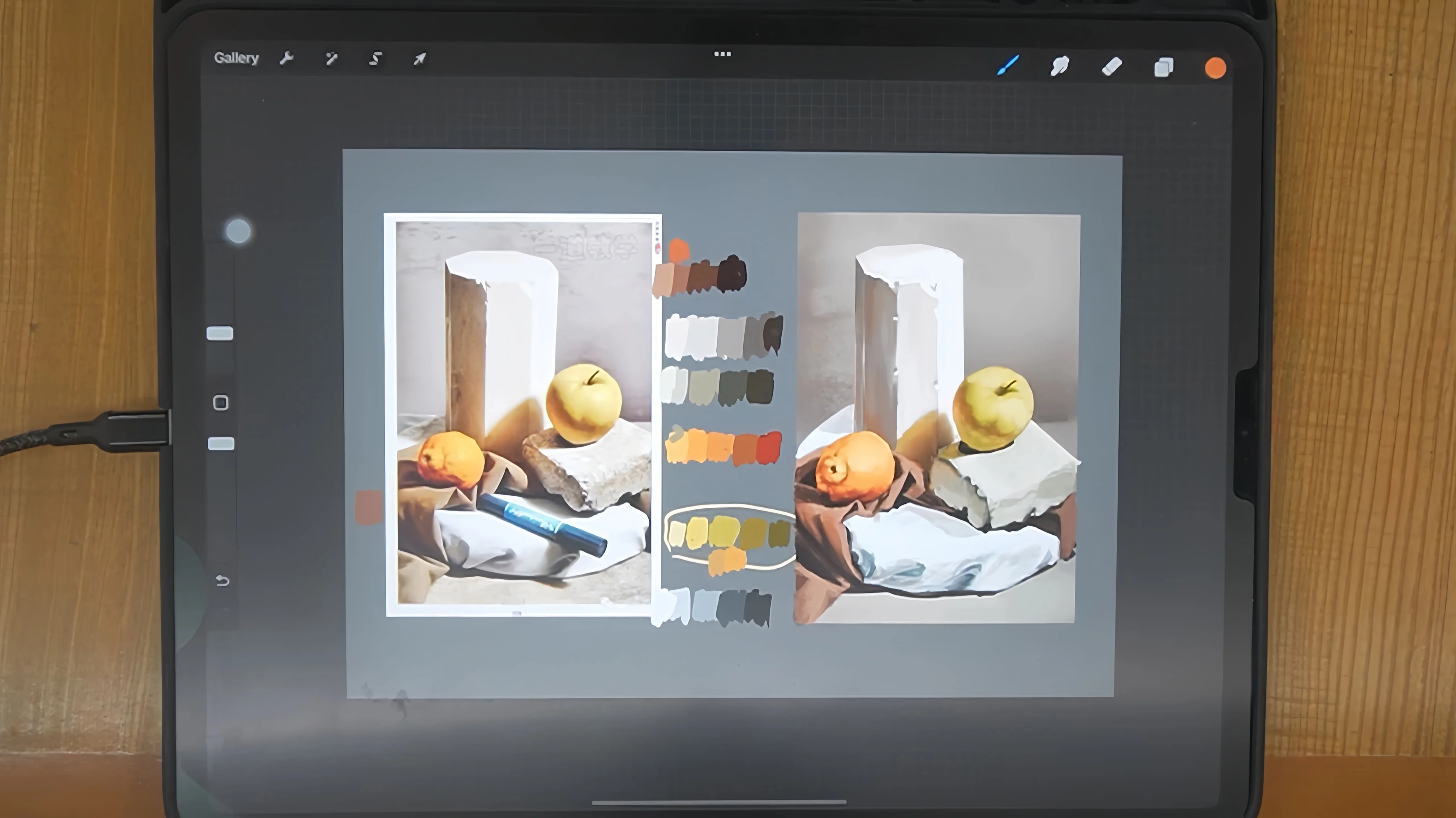Tap the three-dot multitasking menu
This screenshot has height=818, width=1456.
tap(722, 54)
